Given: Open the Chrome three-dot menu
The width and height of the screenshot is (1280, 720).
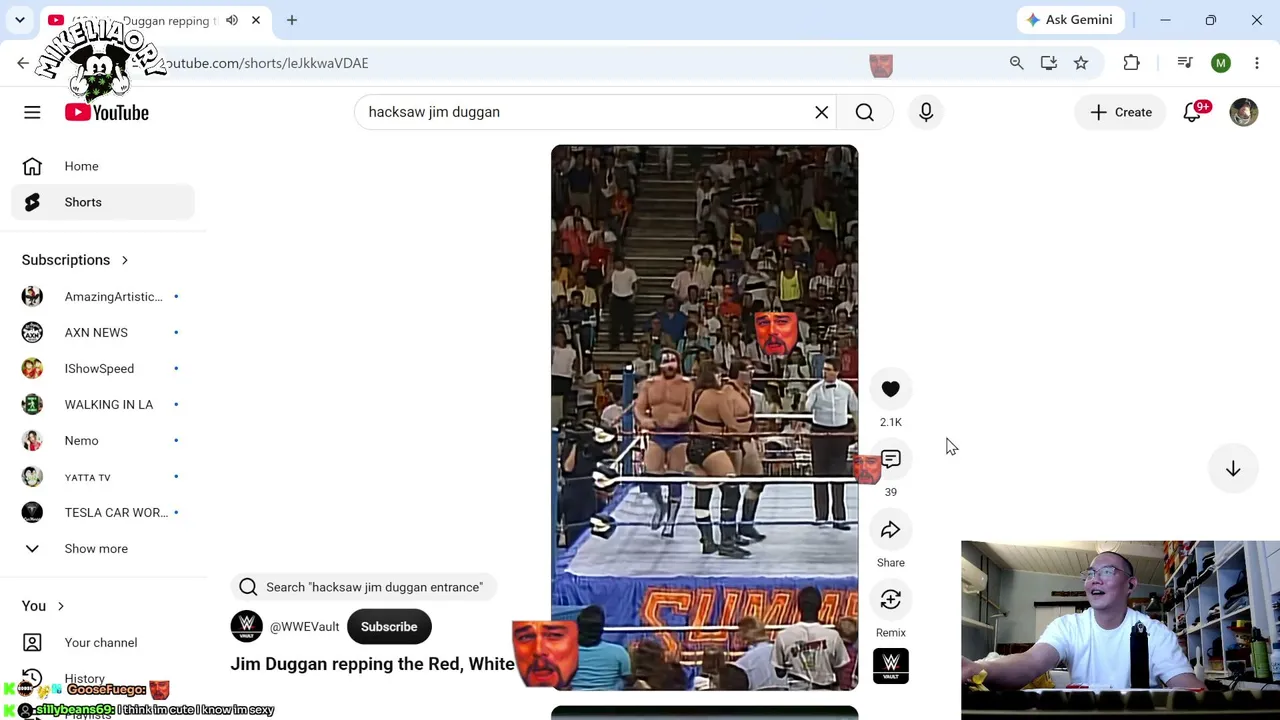Looking at the screenshot, I should (x=1257, y=63).
